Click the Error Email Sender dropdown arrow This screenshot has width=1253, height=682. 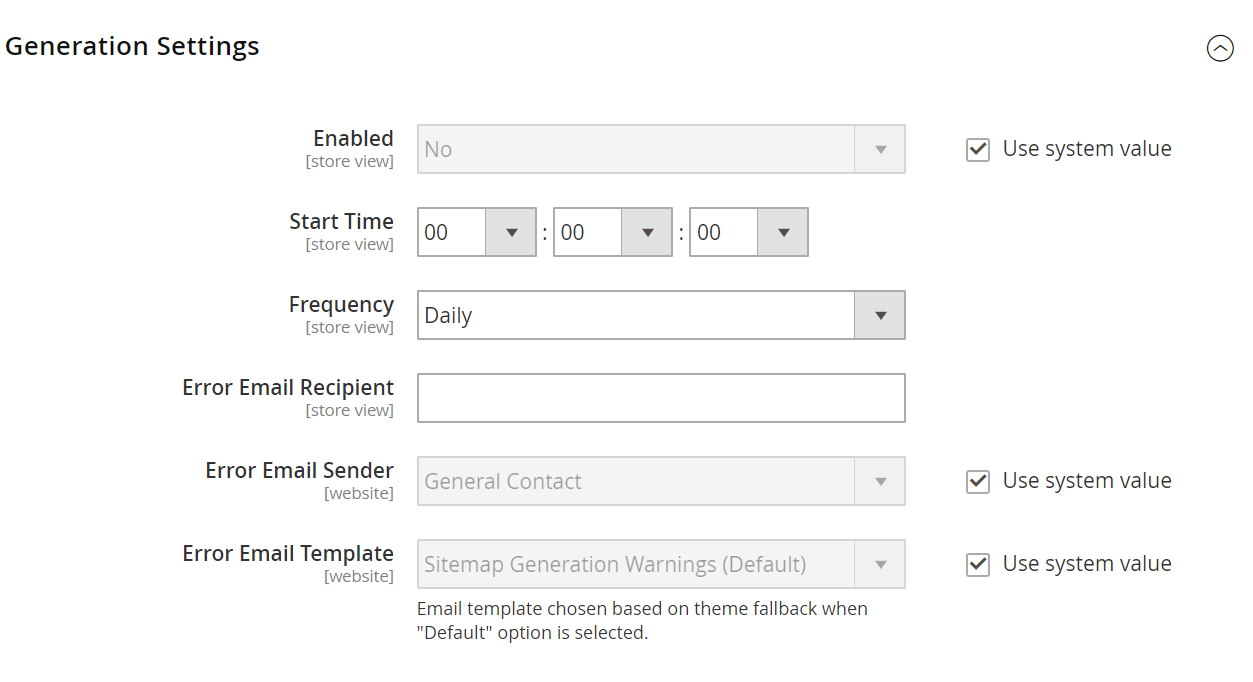(880, 481)
